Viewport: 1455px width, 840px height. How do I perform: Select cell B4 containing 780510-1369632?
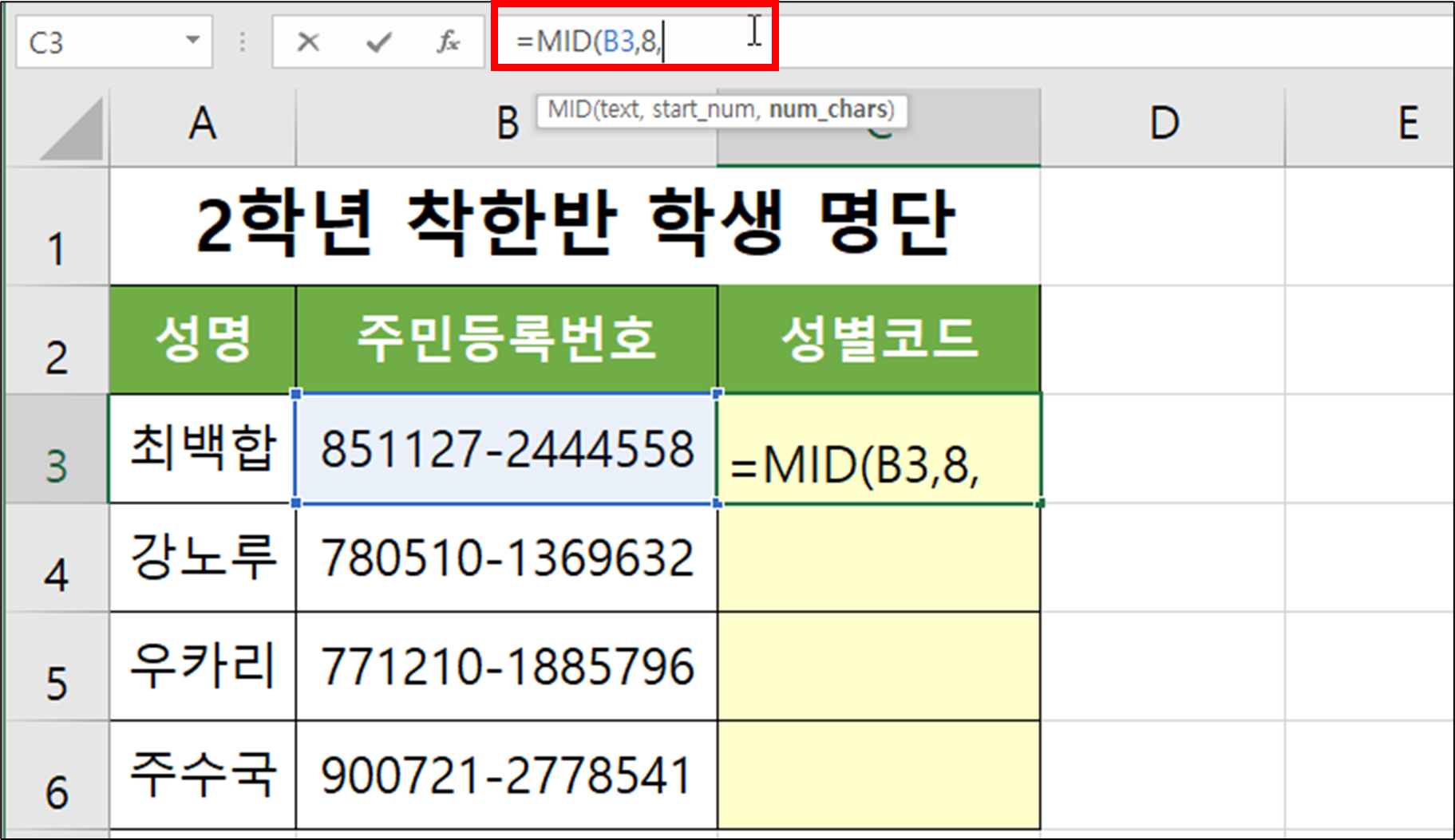(507, 558)
